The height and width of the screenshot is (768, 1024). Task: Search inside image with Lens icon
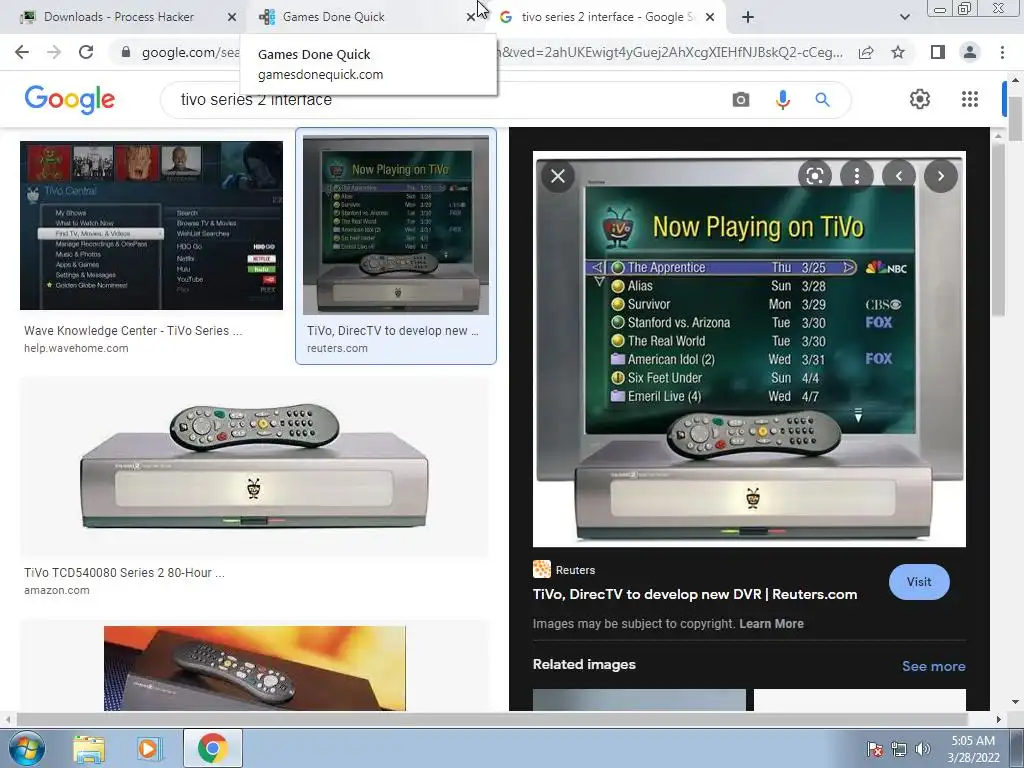click(x=814, y=176)
